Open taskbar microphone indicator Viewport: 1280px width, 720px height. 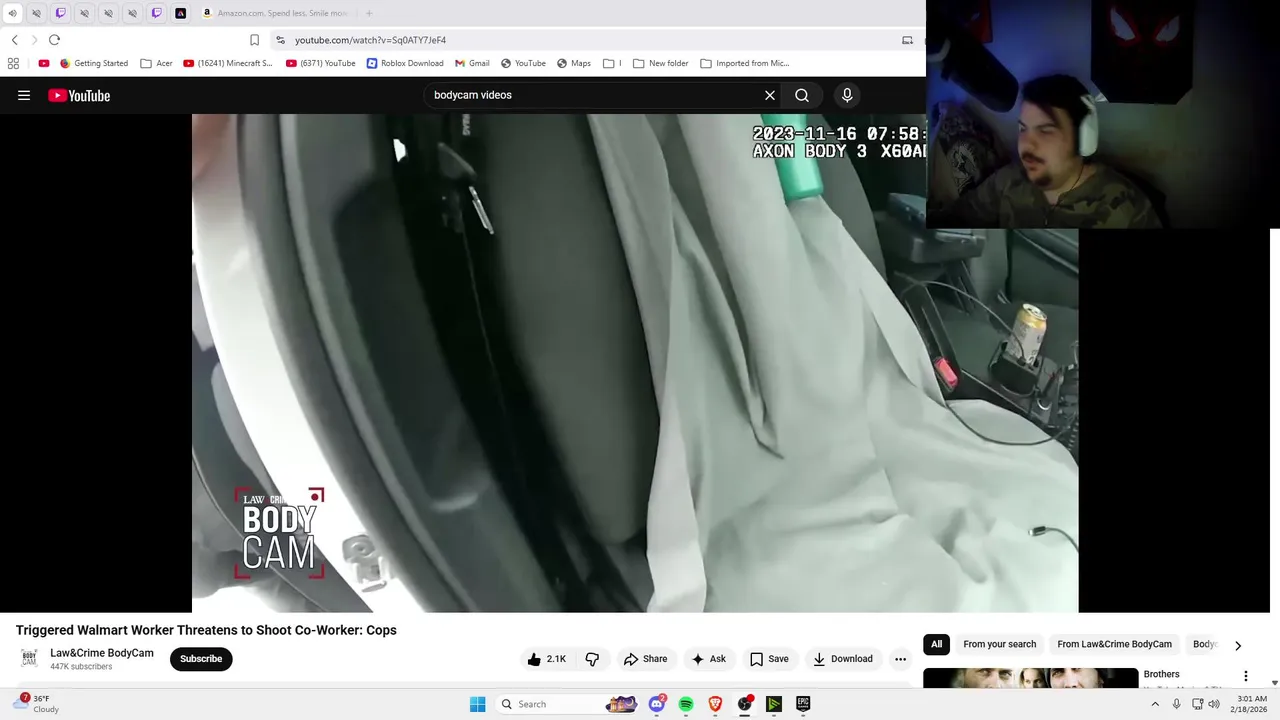pos(1176,704)
